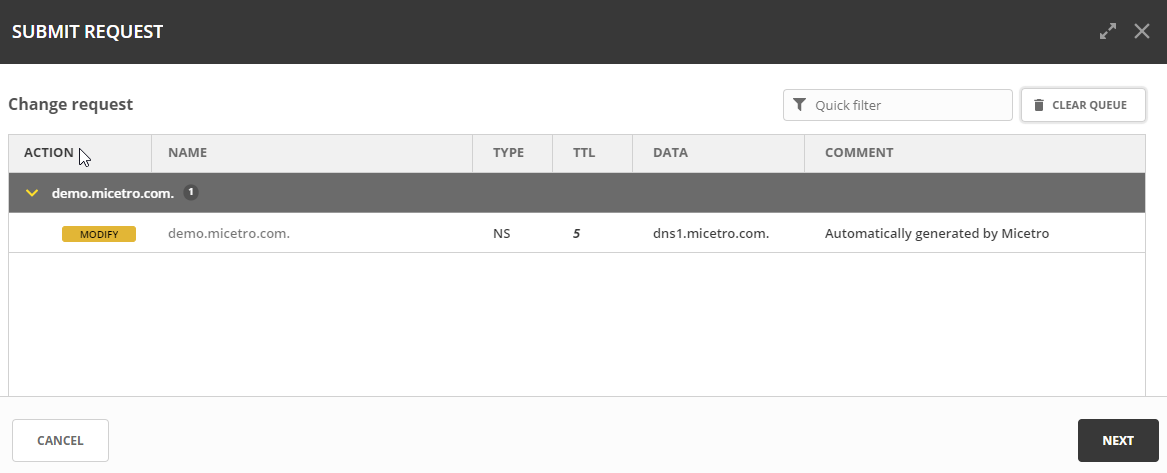The image size is (1167, 473).
Task: Click the Automatically generated by Micetro comment
Action: pyautogui.click(x=936, y=234)
